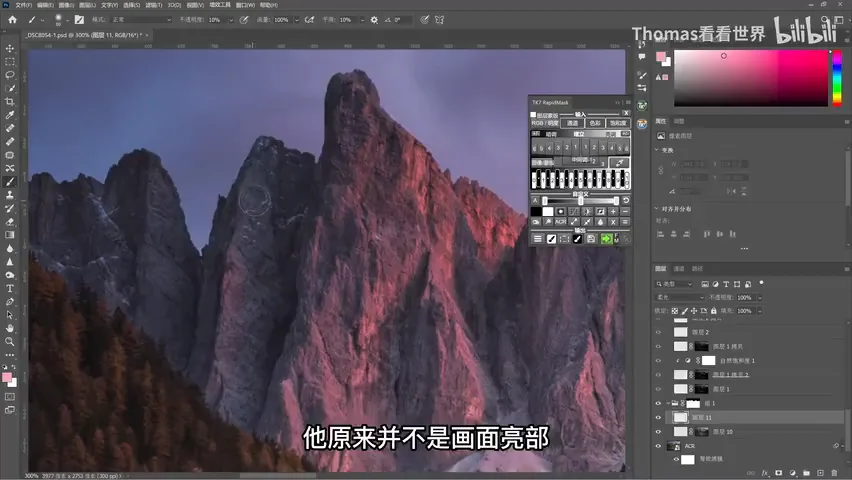Select the Zoom tool
Viewport: 852px width, 480px height.
pyautogui.click(x=10, y=341)
